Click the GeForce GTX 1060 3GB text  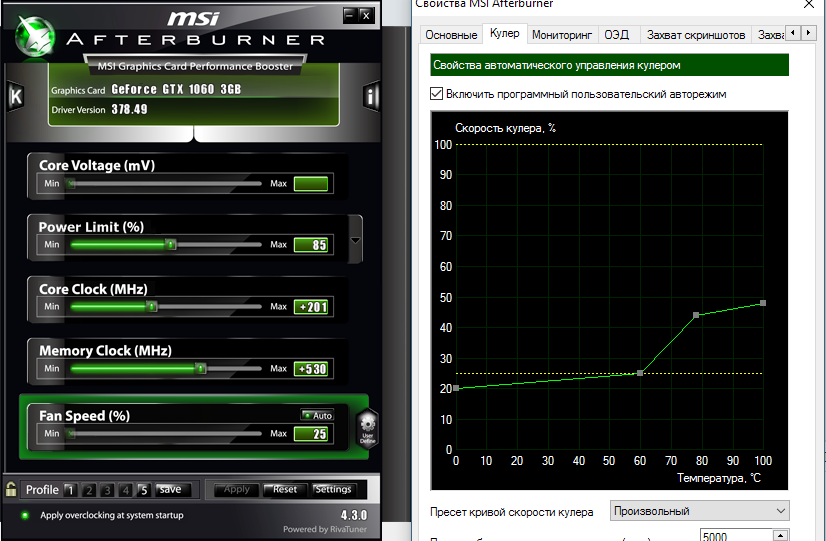[176, 89]
